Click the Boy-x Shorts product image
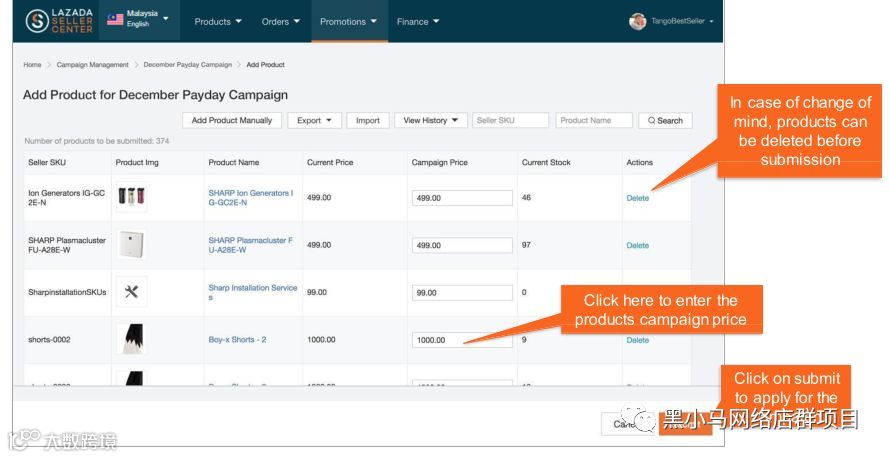 coord(131,340)
